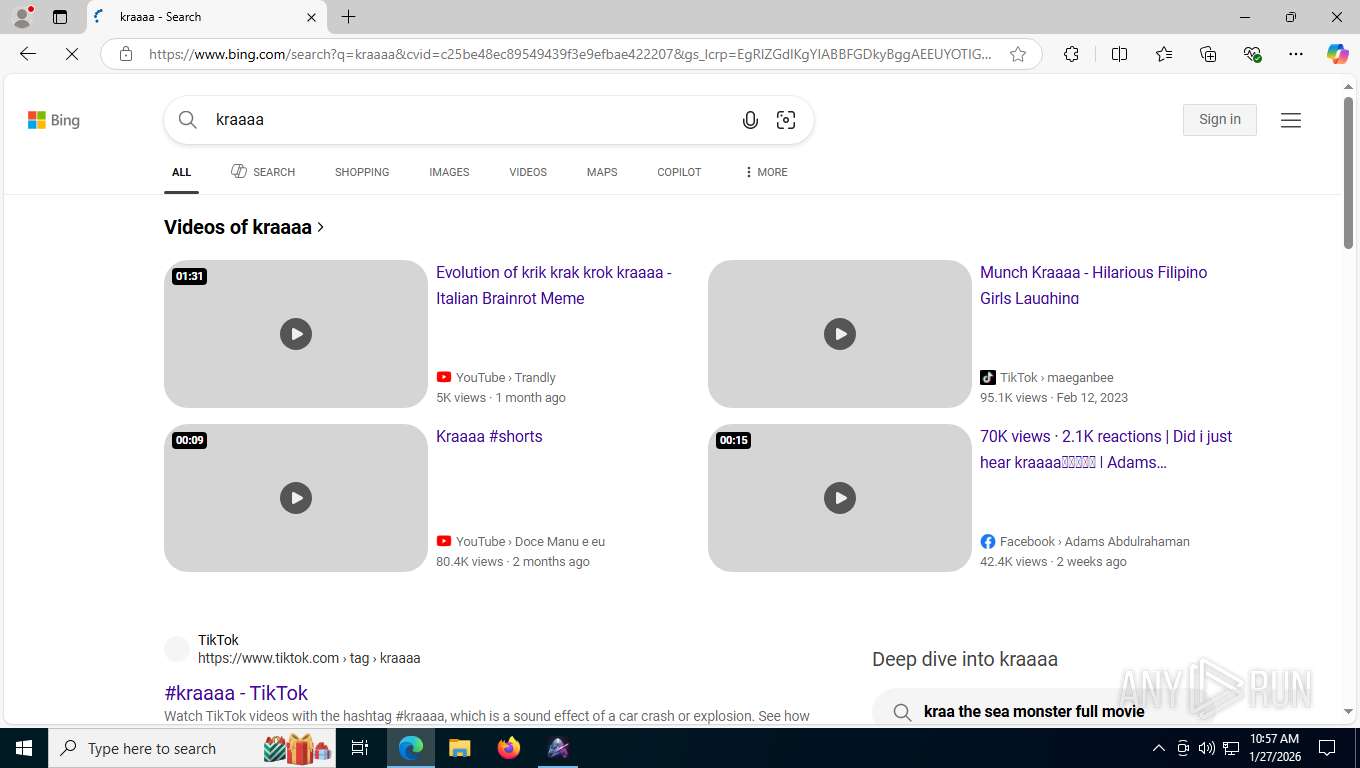Switch to the COPILOT tab
This screenshot has width=1360, height=768.
point(679,172)
